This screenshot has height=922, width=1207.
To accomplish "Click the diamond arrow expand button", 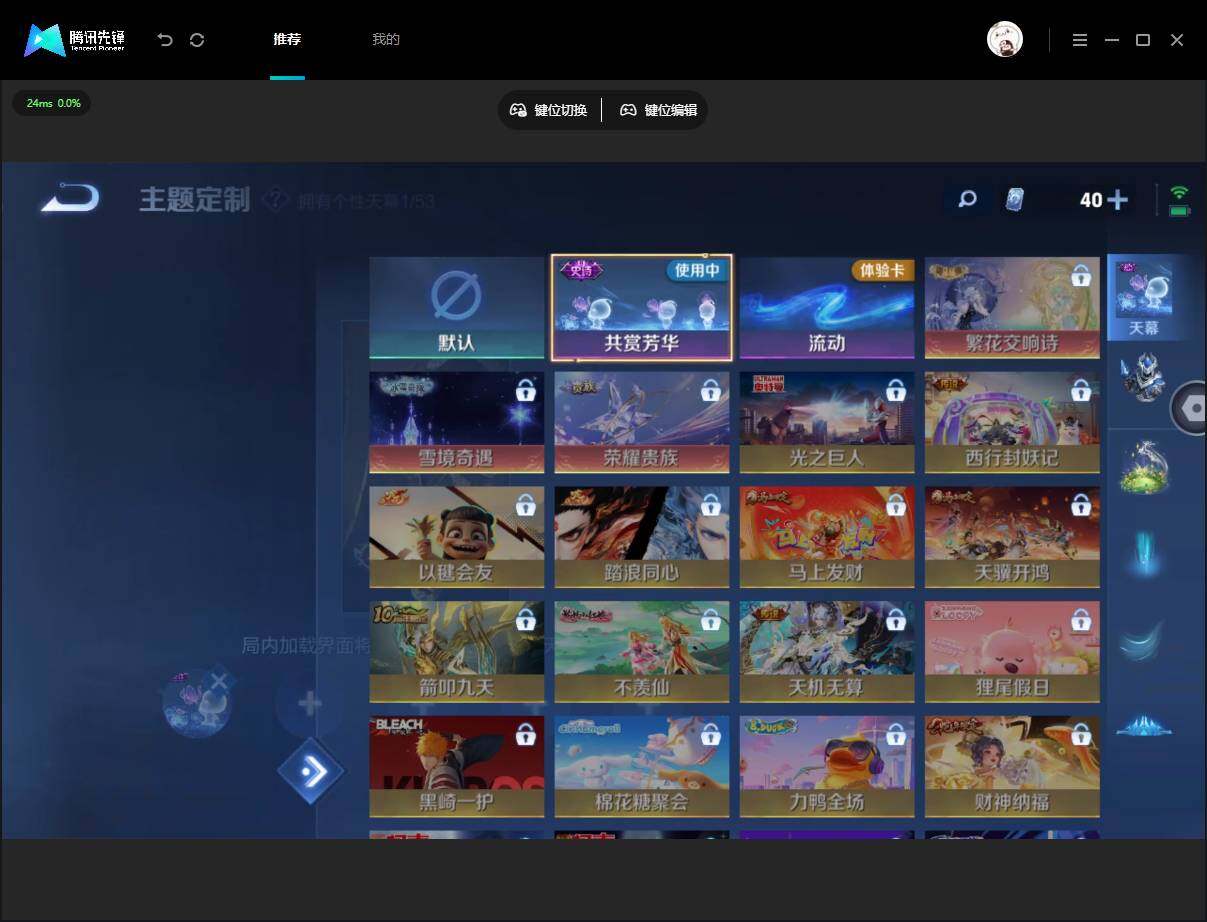I will (311, 771).
